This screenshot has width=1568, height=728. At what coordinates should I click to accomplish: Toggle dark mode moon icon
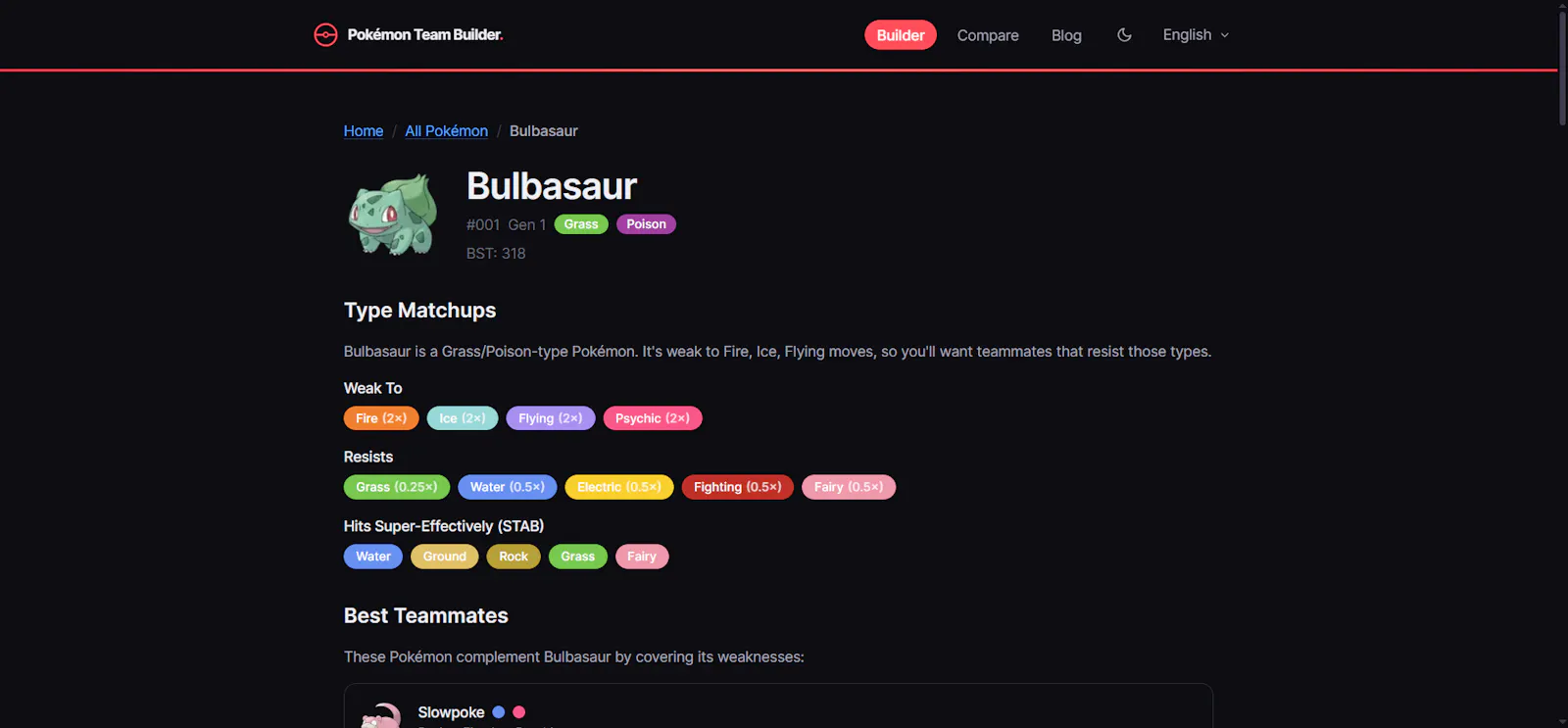click(1124, 35)
